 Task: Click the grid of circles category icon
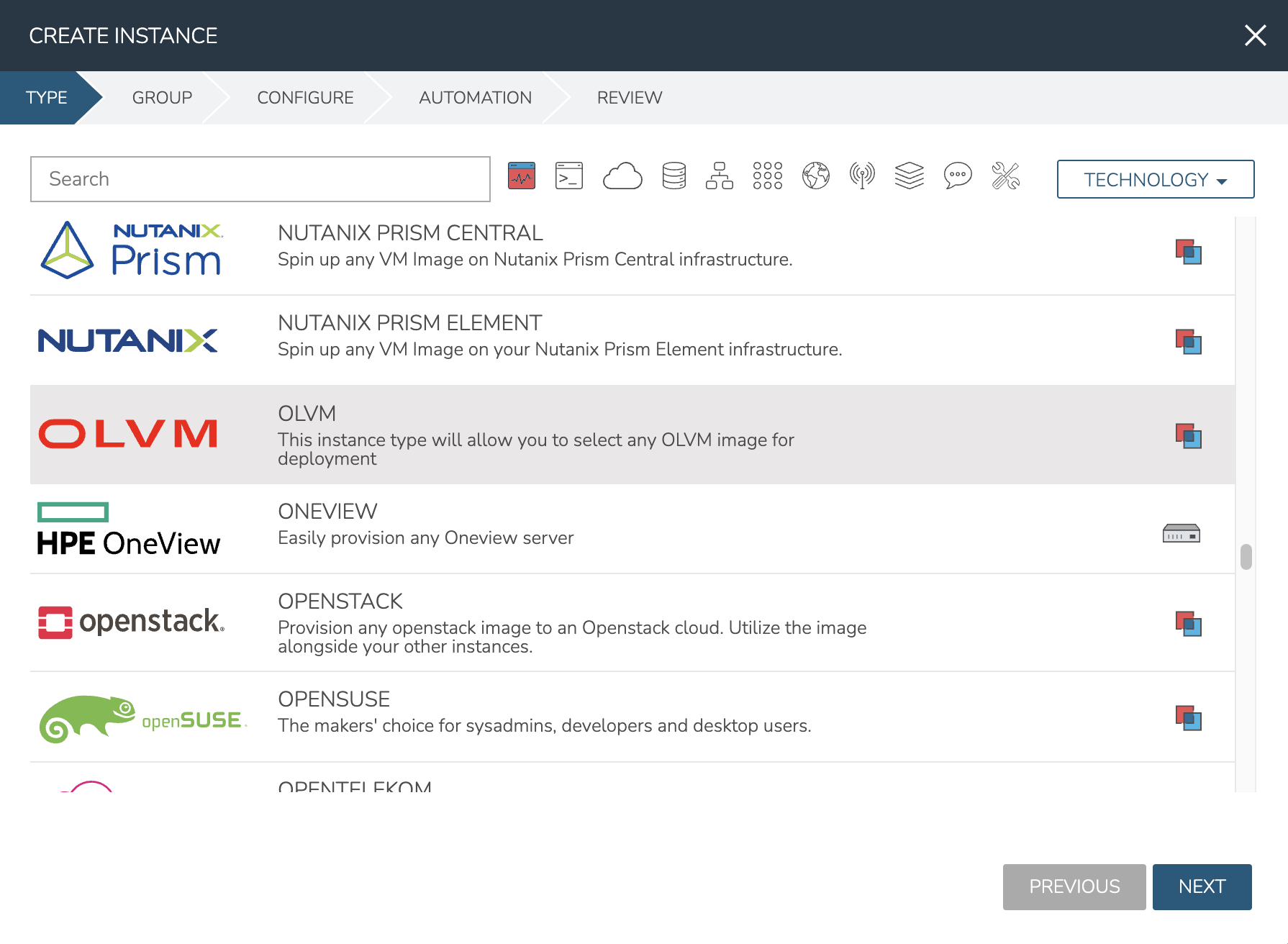[767, 176]
